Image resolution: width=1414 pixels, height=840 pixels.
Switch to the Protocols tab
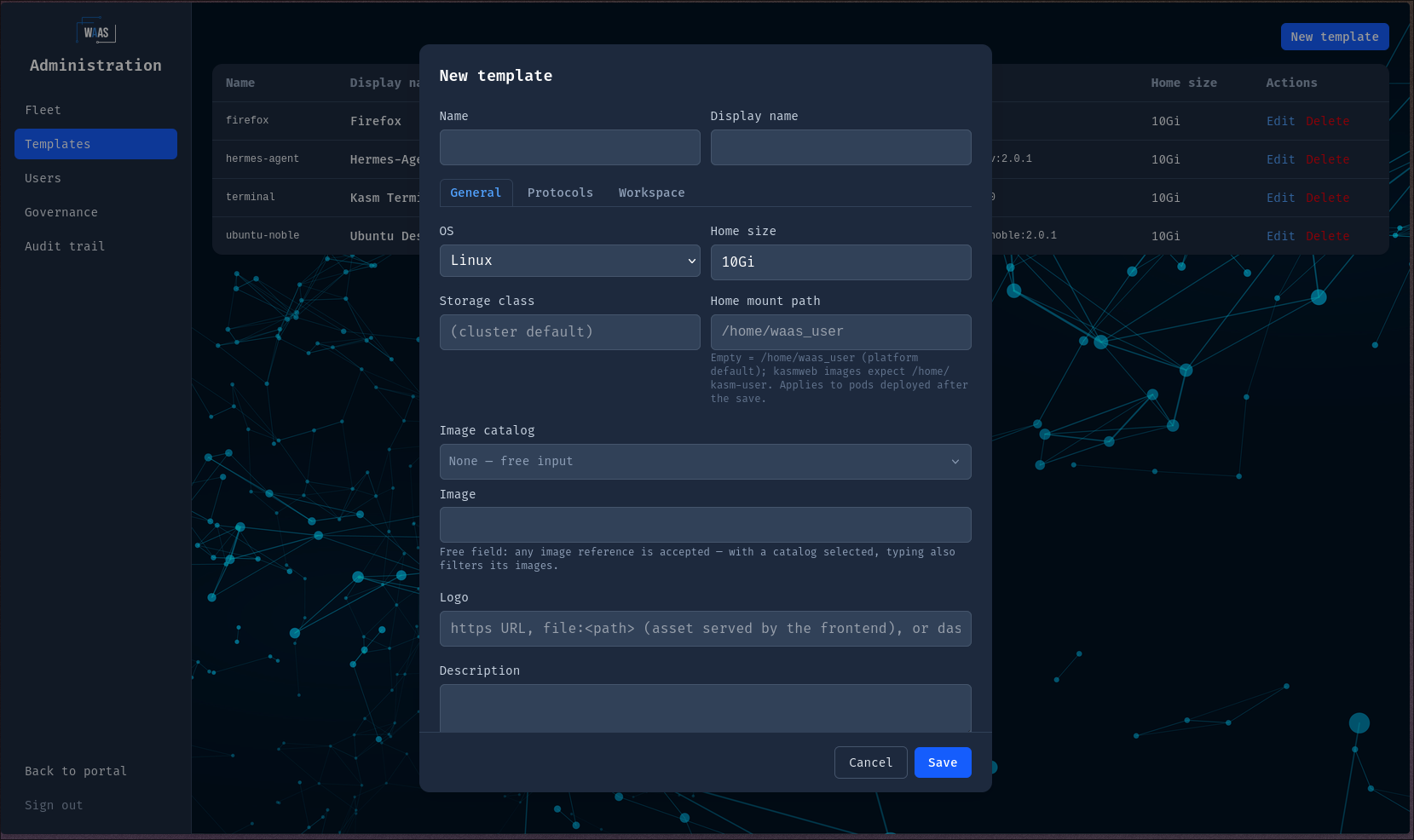coord(560,193)
